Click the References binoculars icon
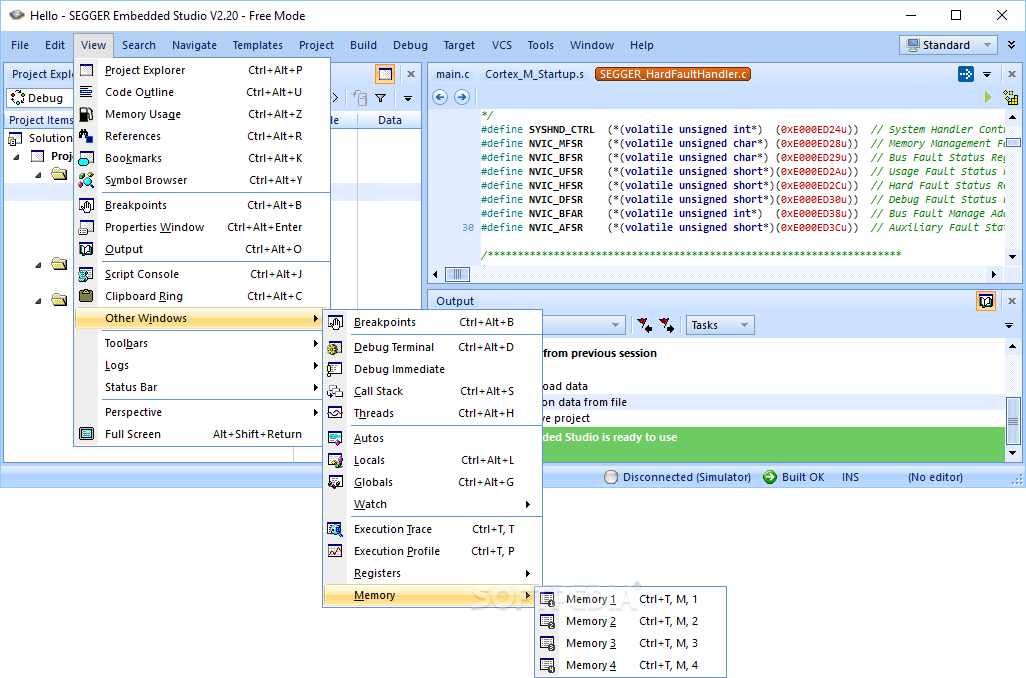 point(86,136)
